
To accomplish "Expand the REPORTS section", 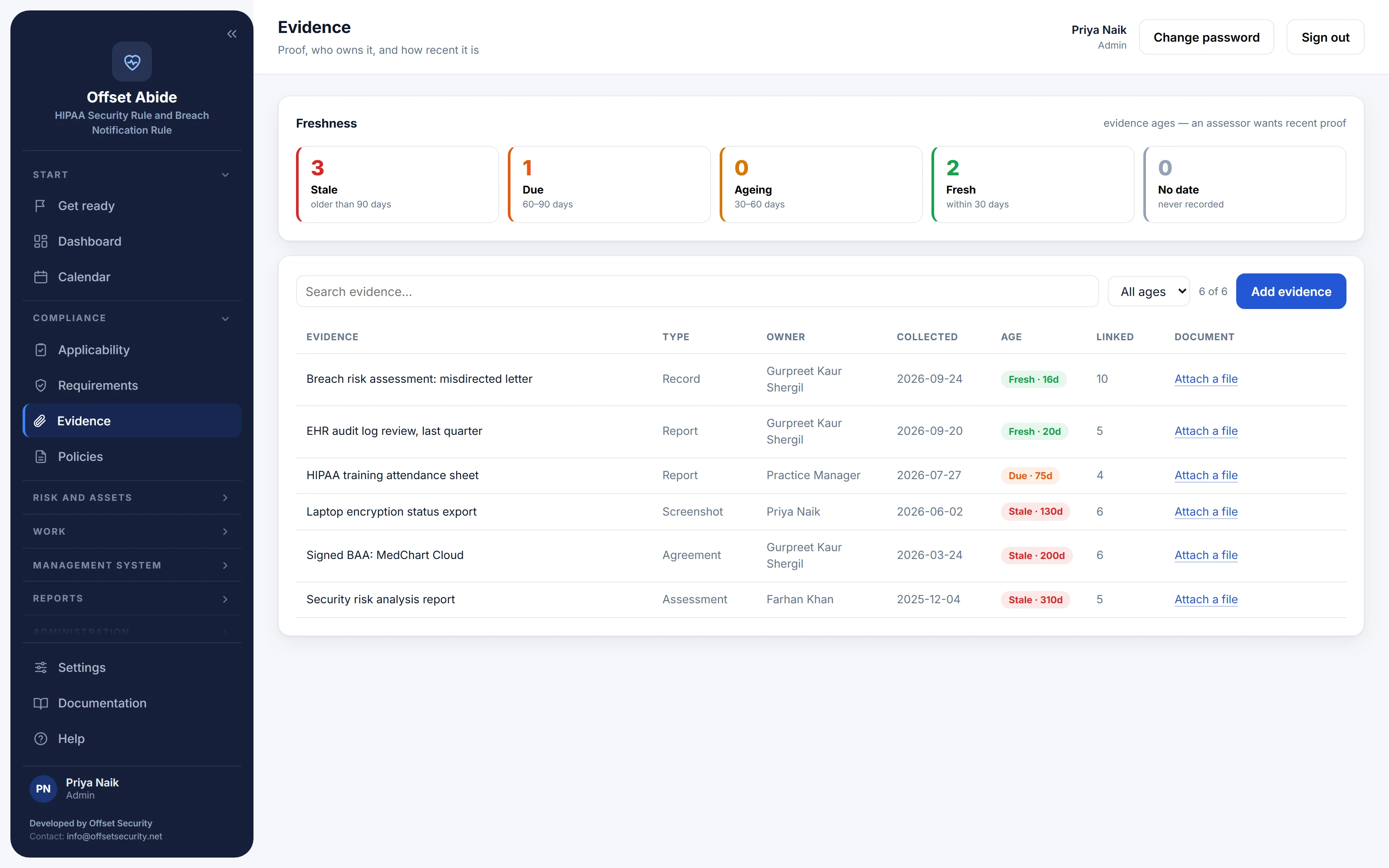I will click(132, 598).
